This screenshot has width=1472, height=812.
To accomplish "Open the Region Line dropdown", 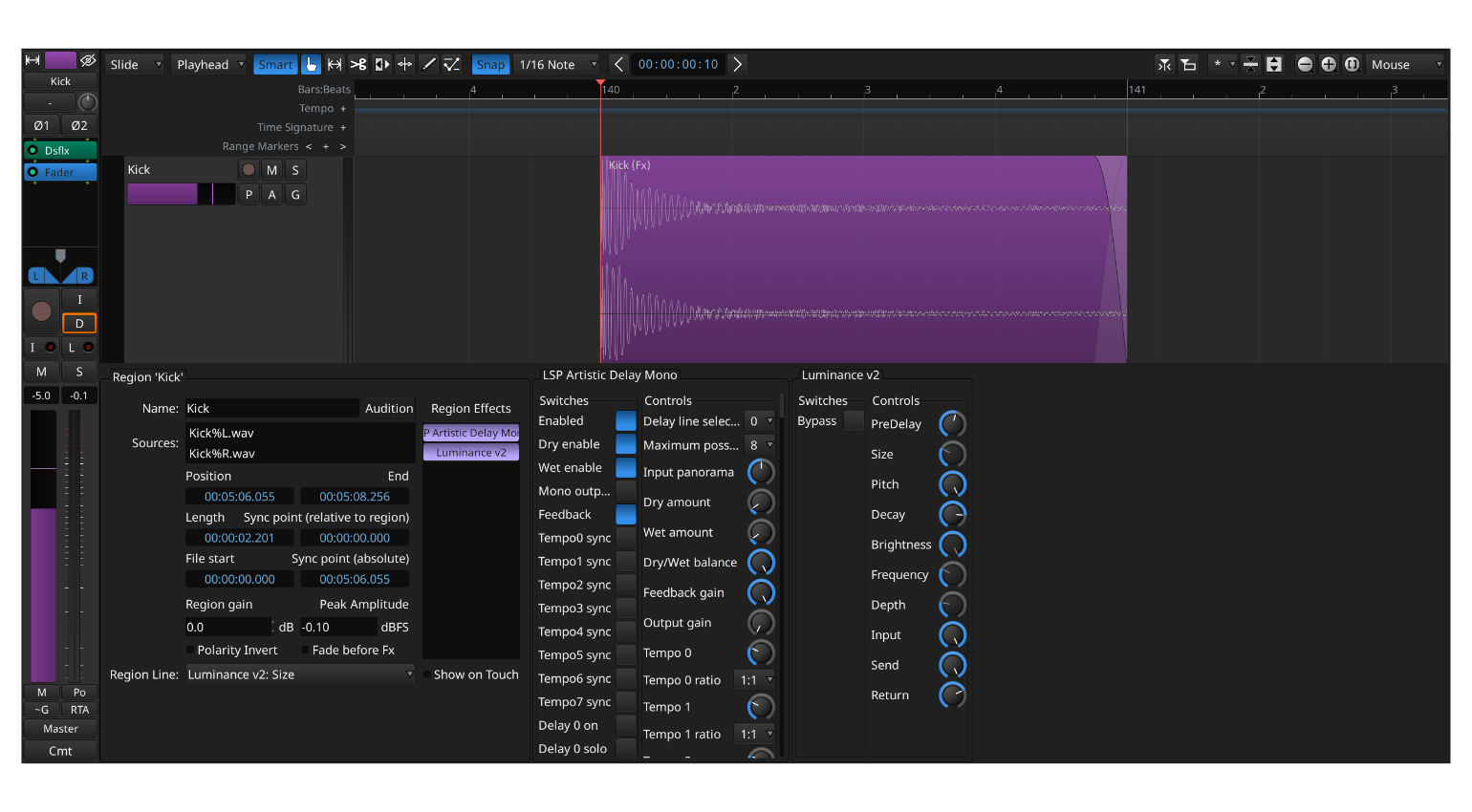I will pyautogui.click(x=299, y=674).
